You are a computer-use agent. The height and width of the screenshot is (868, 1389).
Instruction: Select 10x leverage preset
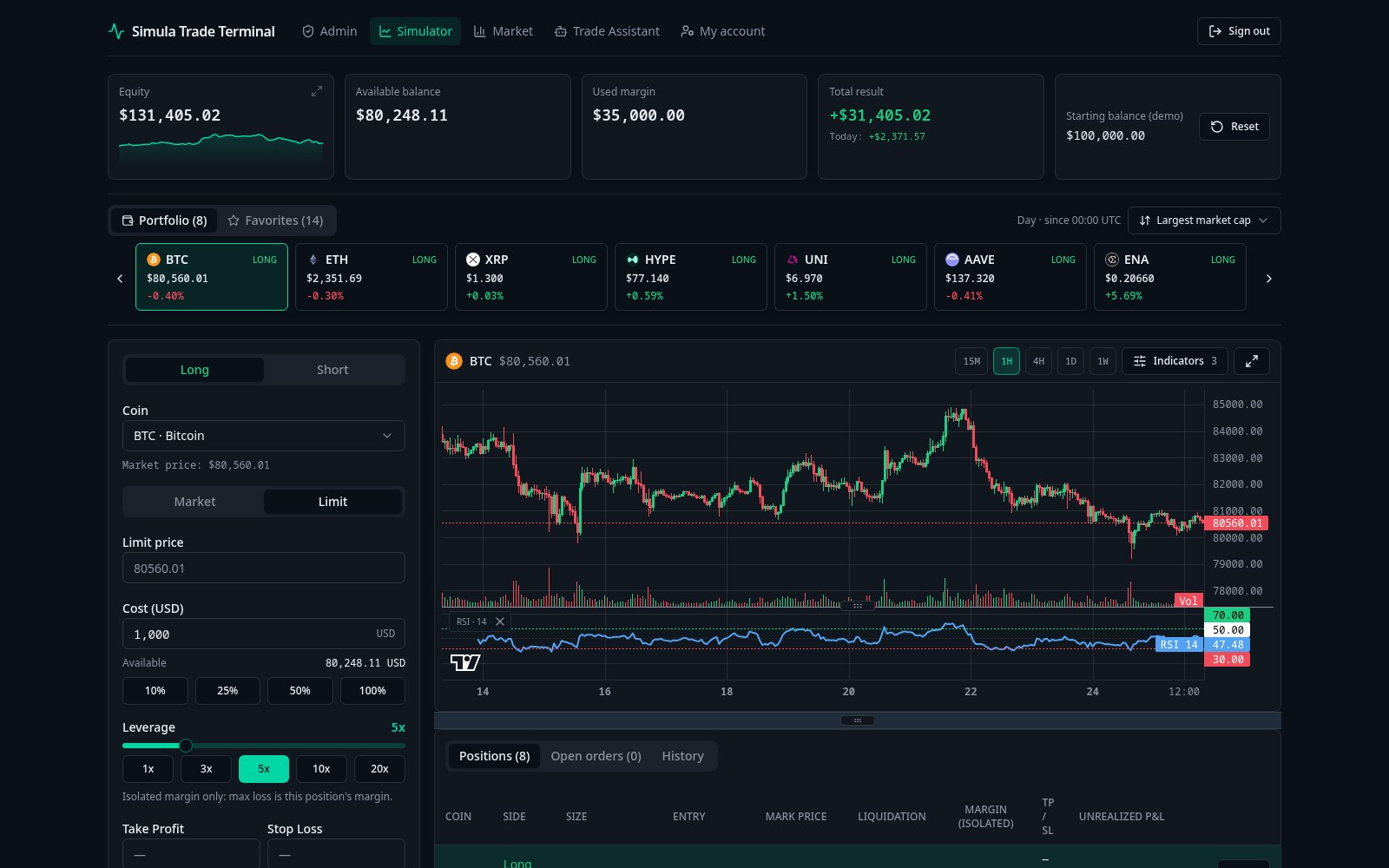pyautogui.click(x=321, y=769)
